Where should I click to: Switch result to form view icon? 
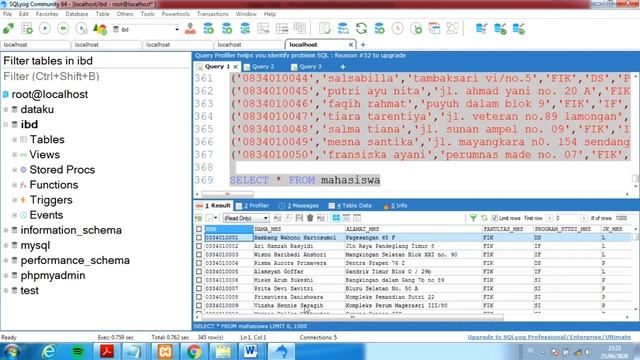coord(347,218)
